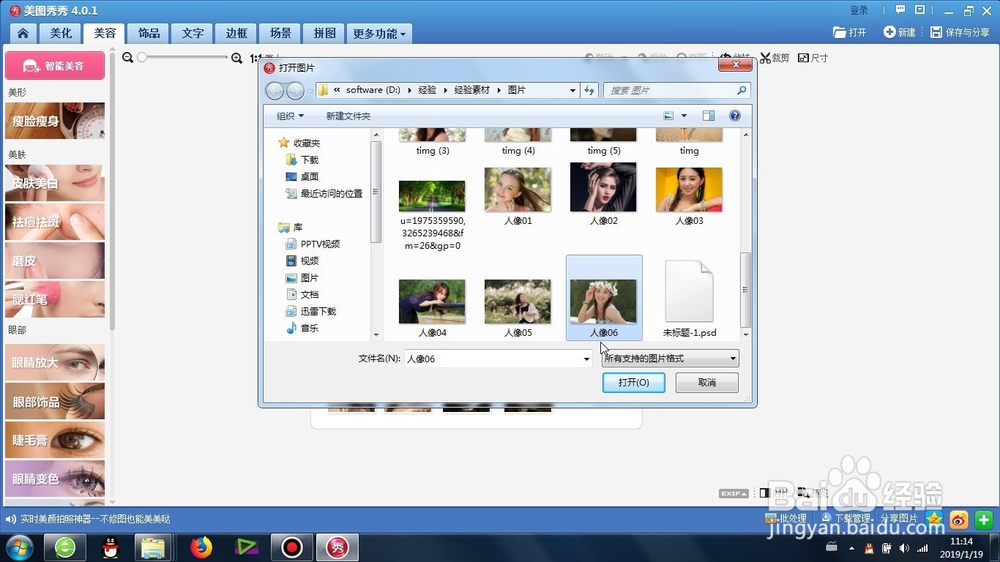Click 新建文件夹 button
The height and width of the screenshot is (562, 1000).
(x=348, y=116)
